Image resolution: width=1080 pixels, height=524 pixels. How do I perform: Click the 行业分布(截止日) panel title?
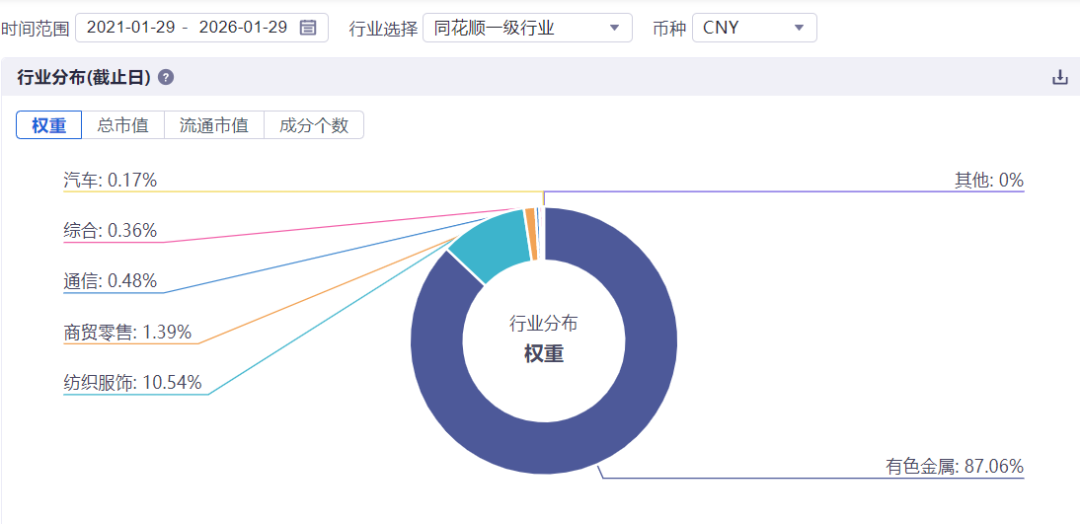84,78
